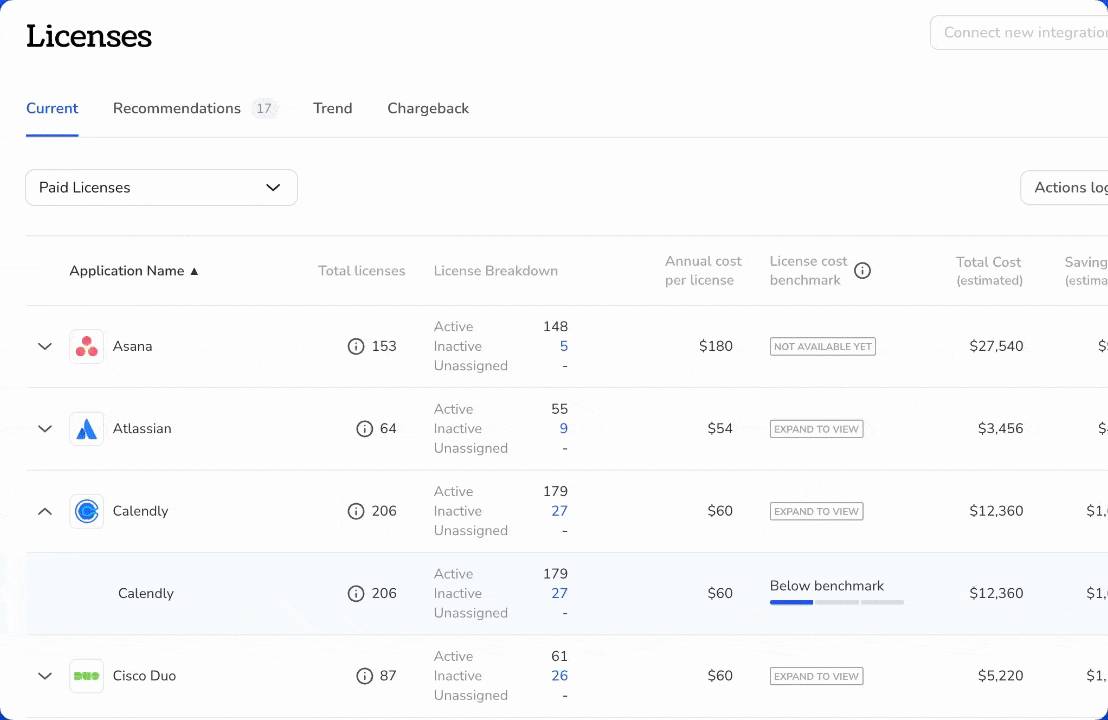Collapse the Calendly row chevron
This screenshot has height=720, width=1108.
point(45,511)
